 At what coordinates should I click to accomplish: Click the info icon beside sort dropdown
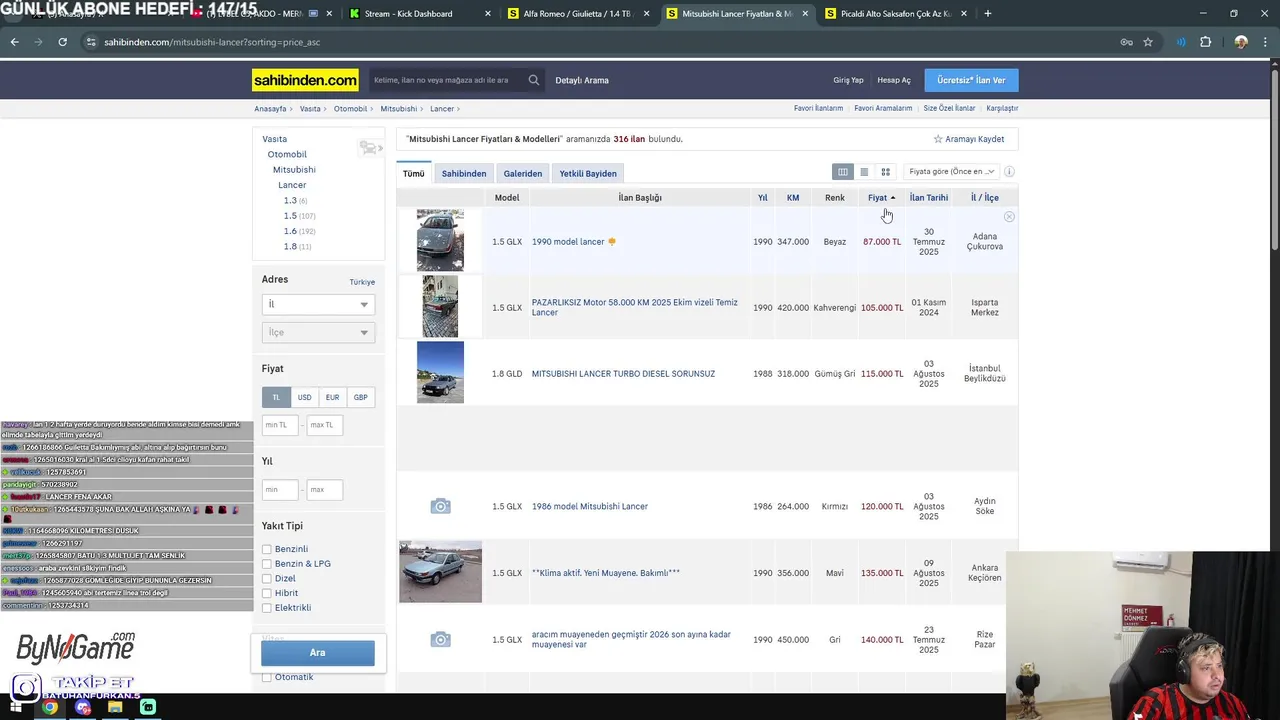pyautogui.click(x=1009, y=172)
